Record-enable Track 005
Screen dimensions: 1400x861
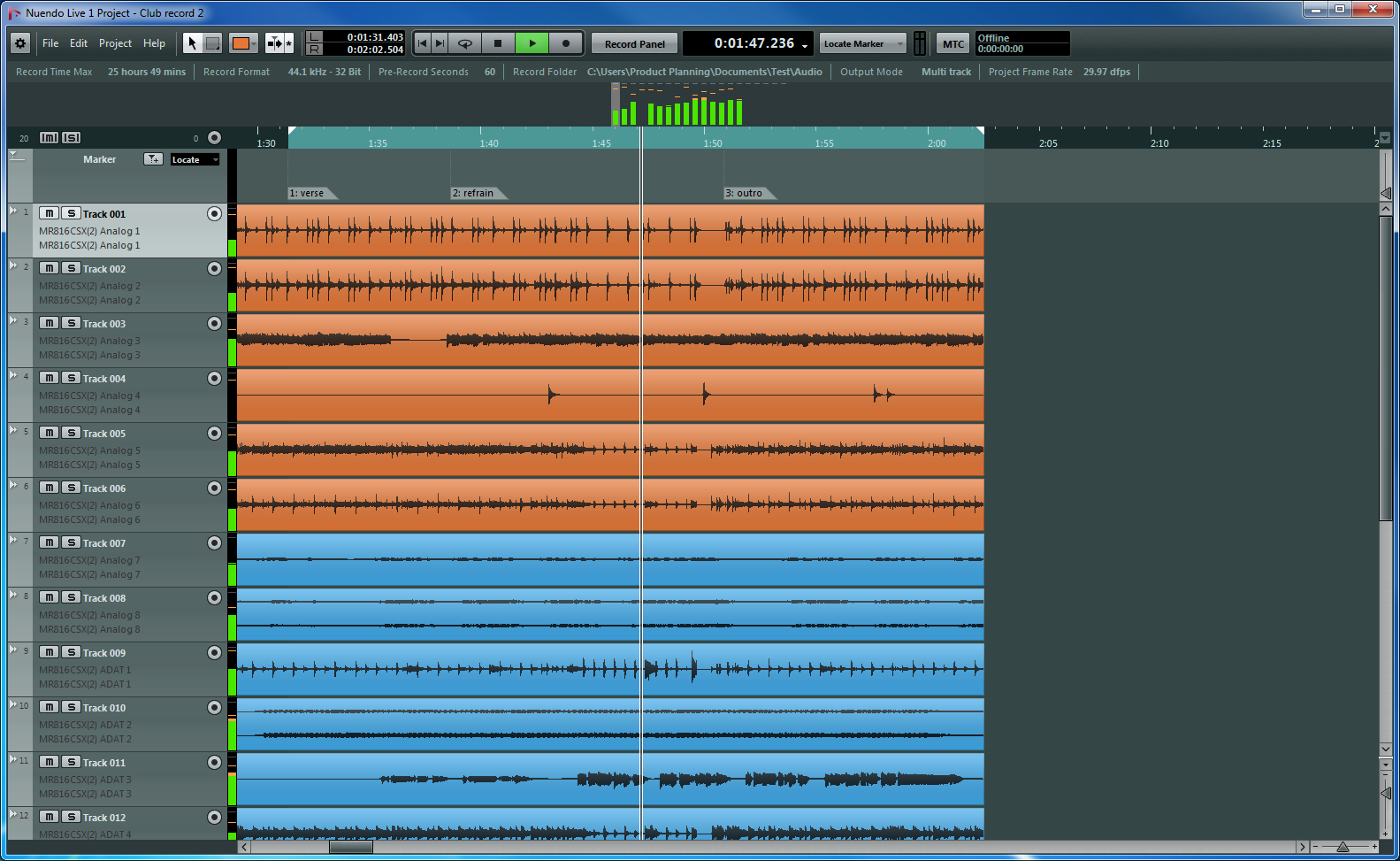[x=214, y=433]
